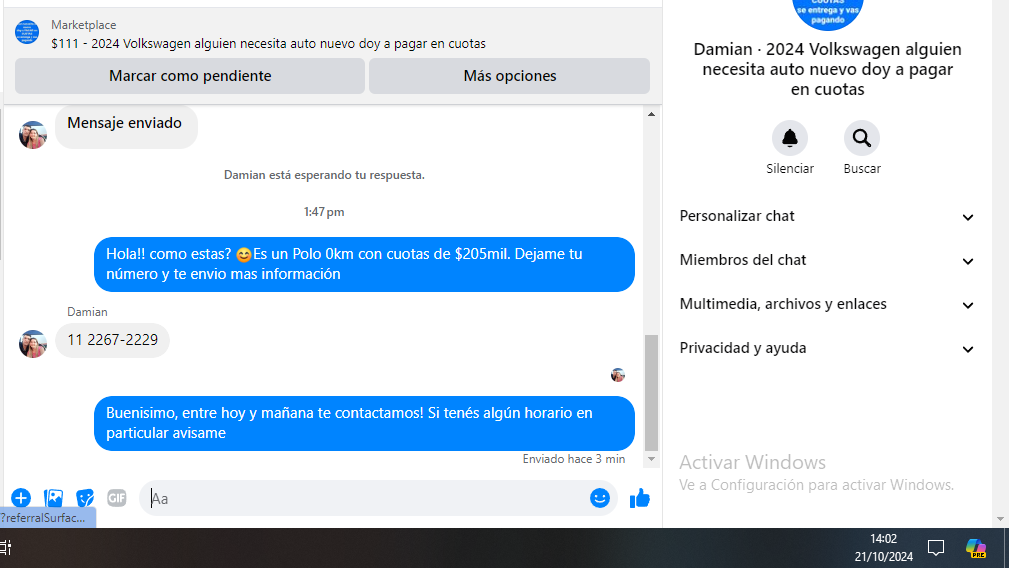View seen-by avatar below phone number
The height and width of the screenshot is (568, 1009).
click(x=618, y=374)
